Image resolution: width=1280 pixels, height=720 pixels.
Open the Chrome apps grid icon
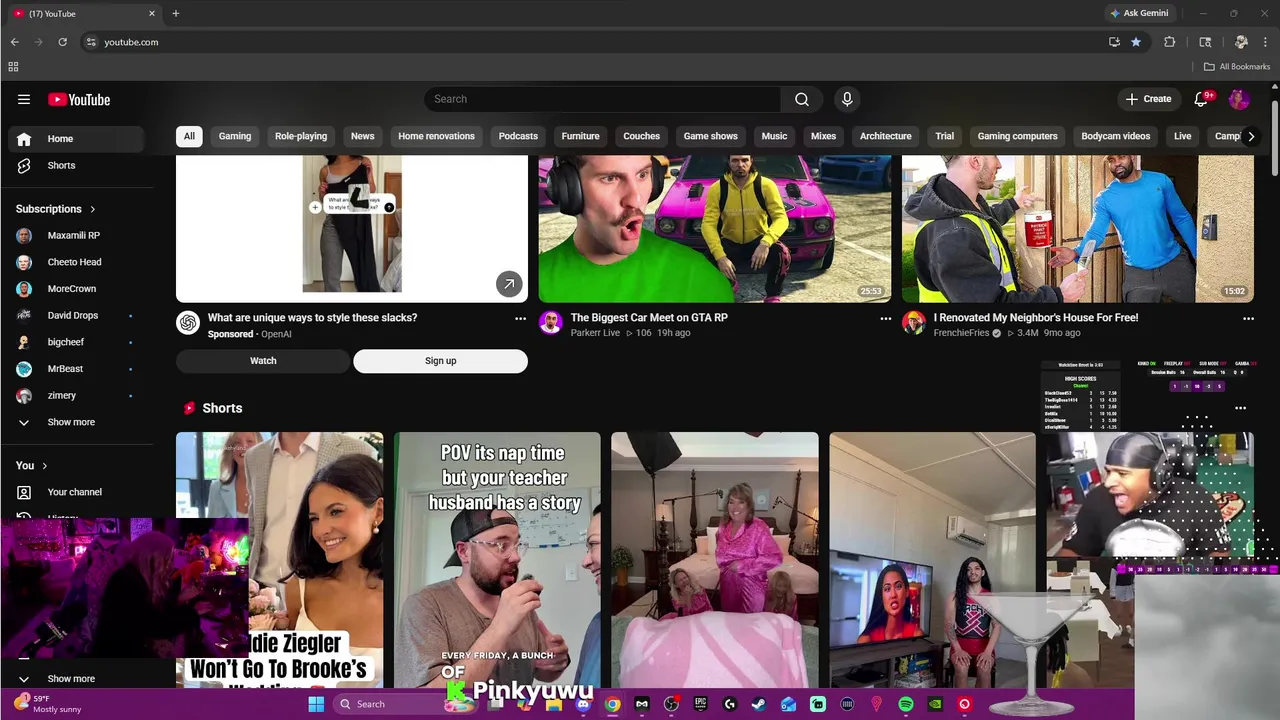[x=13, y=67]
